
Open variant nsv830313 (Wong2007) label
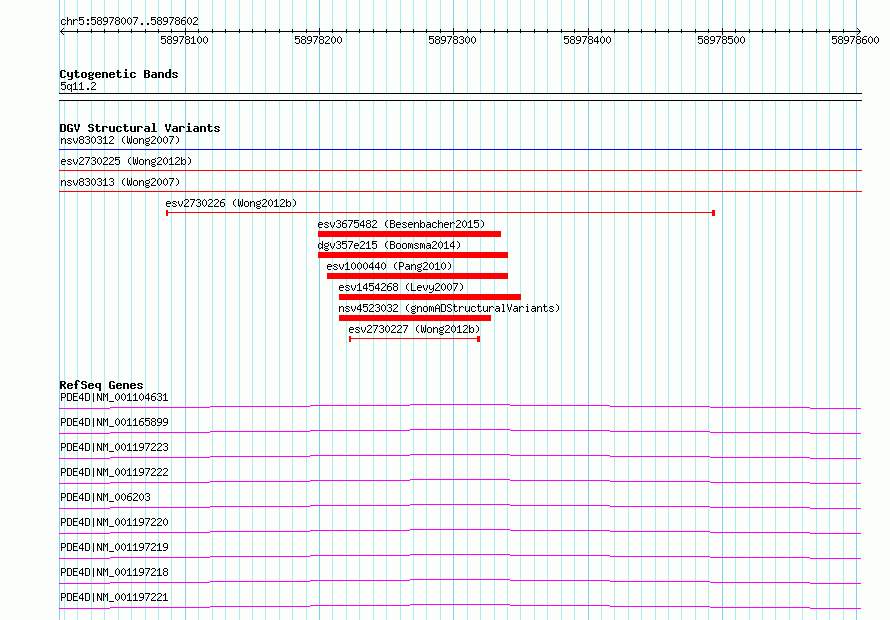120,182
